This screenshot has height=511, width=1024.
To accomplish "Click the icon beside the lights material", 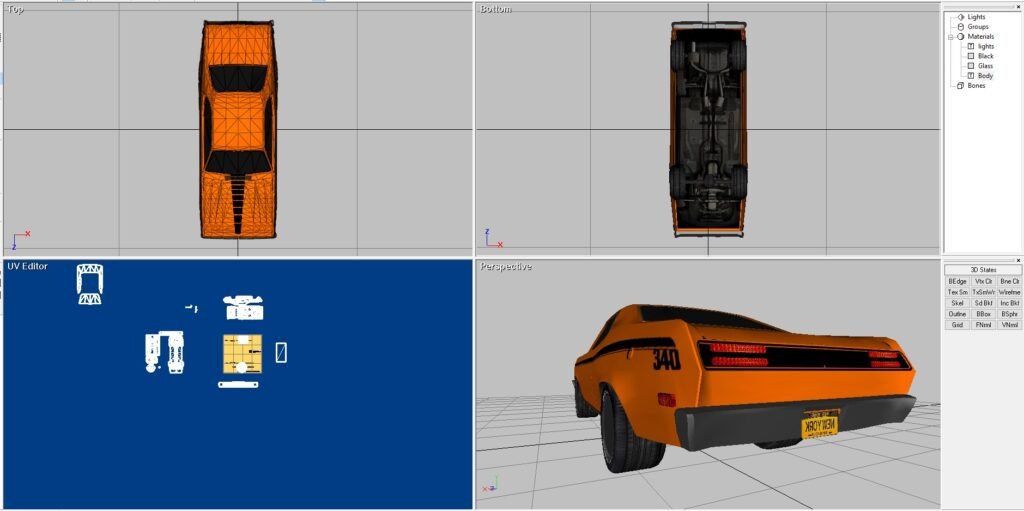I will click(970, 47).
